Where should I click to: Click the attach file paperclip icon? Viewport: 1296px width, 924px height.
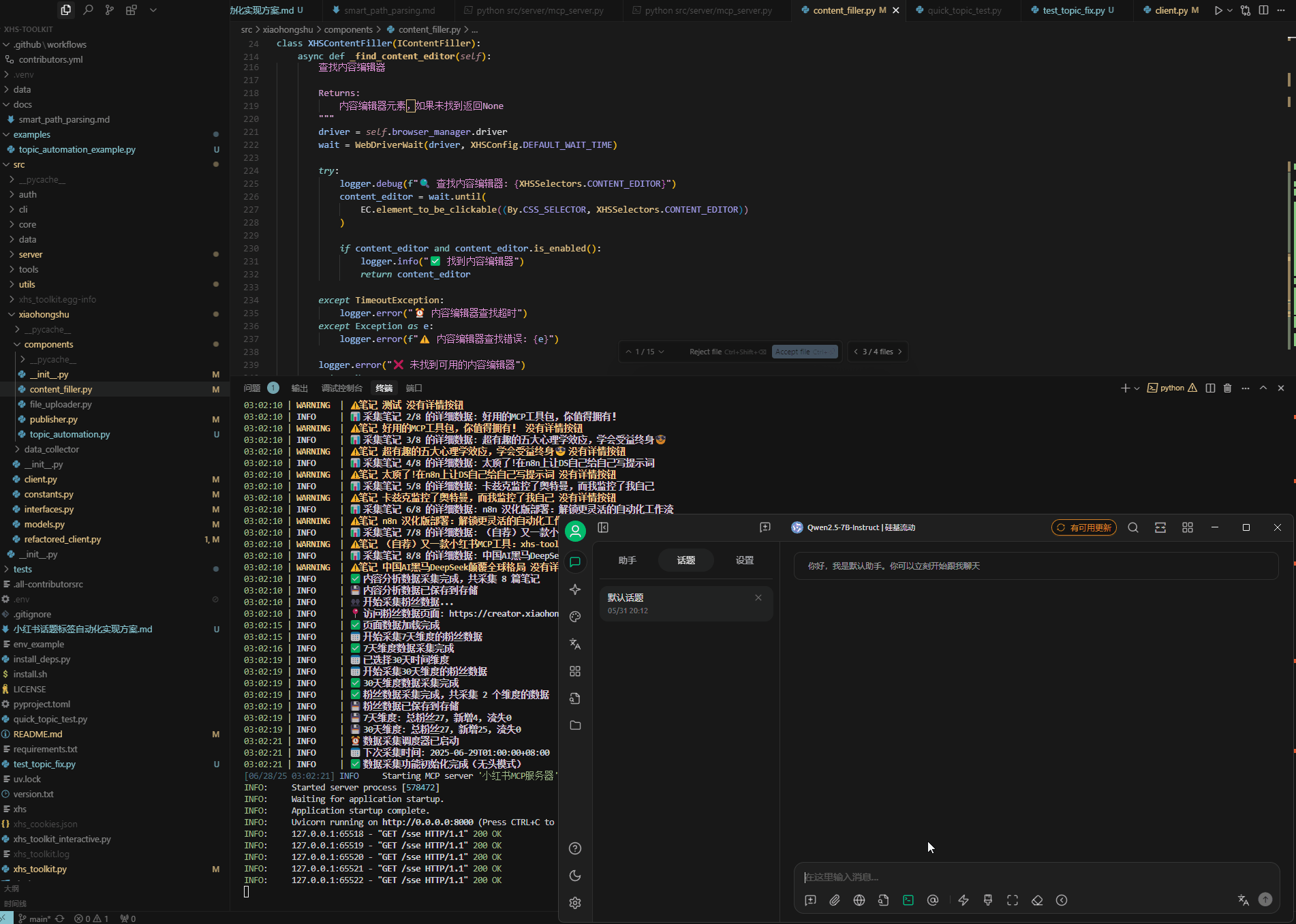pyautogui.click(x=835, y=900)
